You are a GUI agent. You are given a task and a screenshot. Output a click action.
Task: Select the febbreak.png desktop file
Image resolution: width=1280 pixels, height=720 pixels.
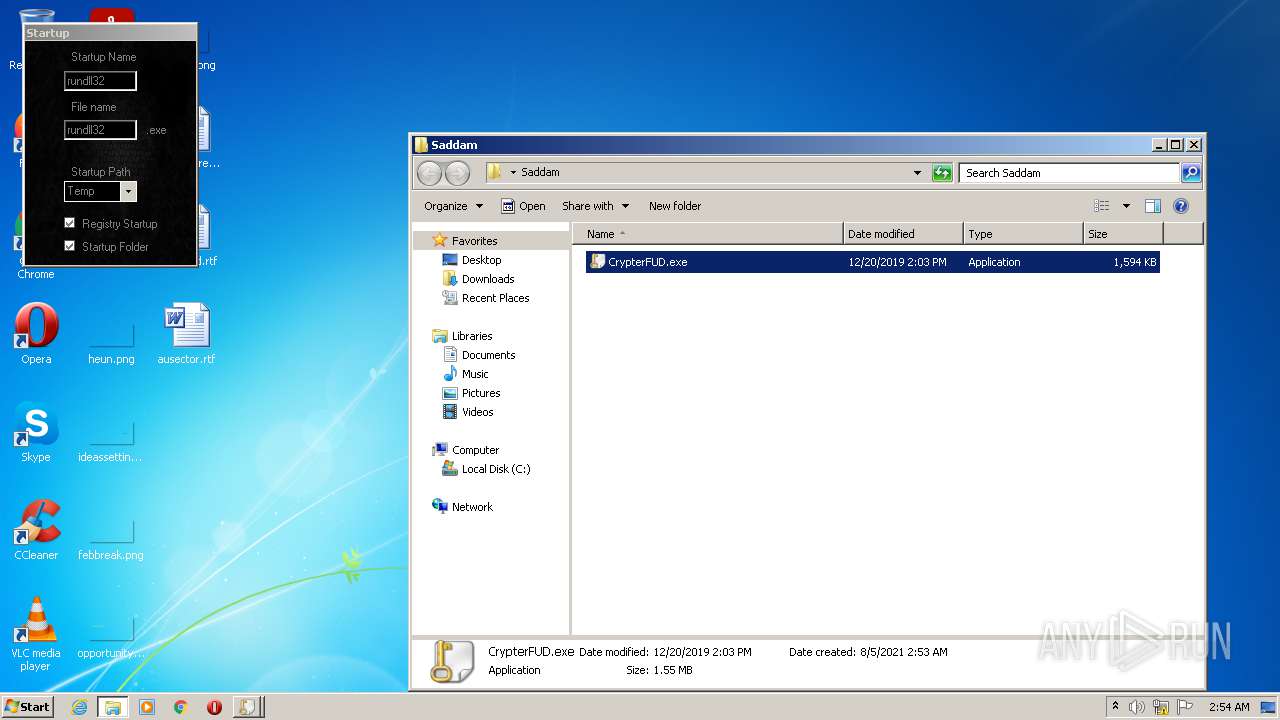(111, 539)
